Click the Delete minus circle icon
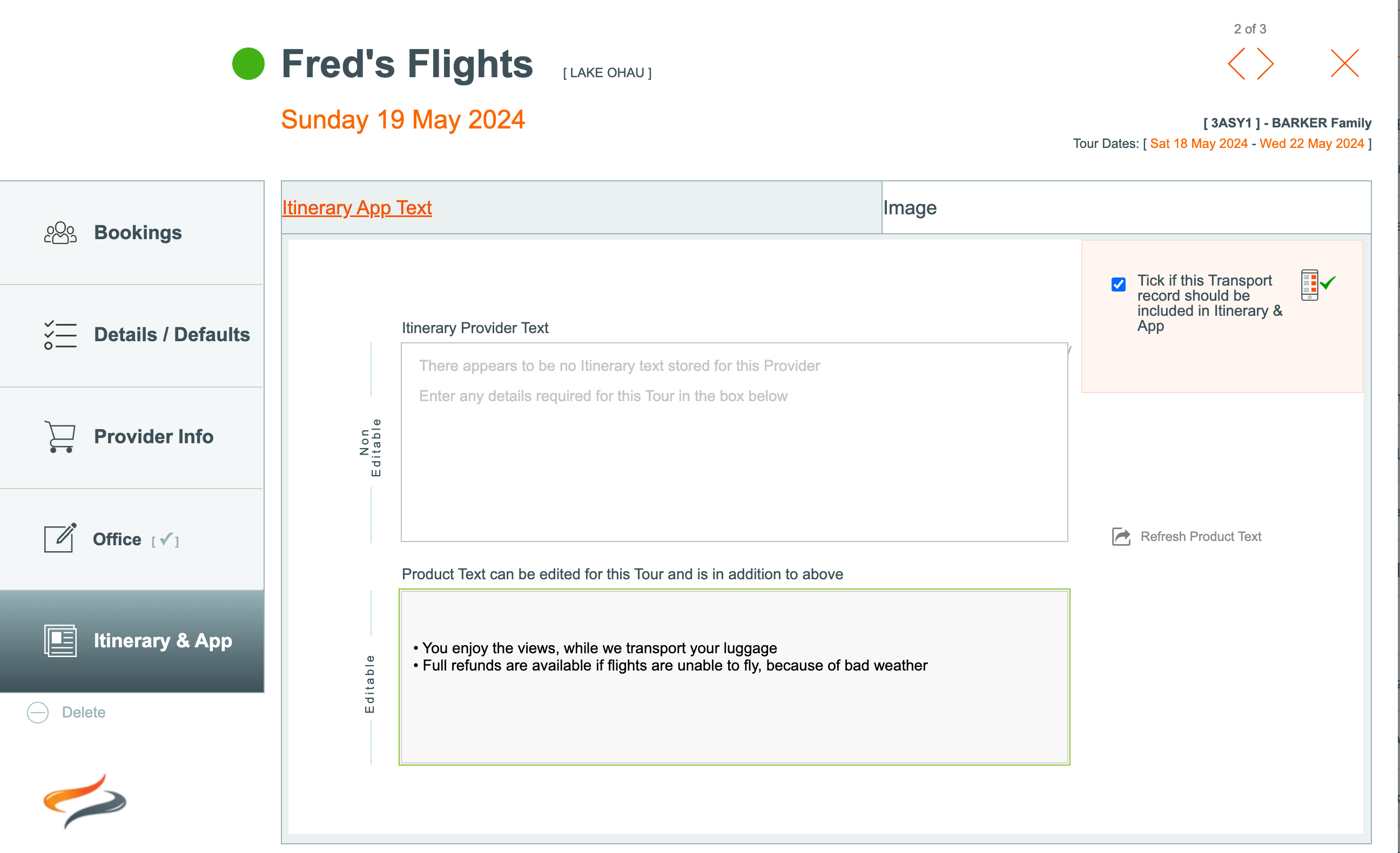 (x=38, y=712)
